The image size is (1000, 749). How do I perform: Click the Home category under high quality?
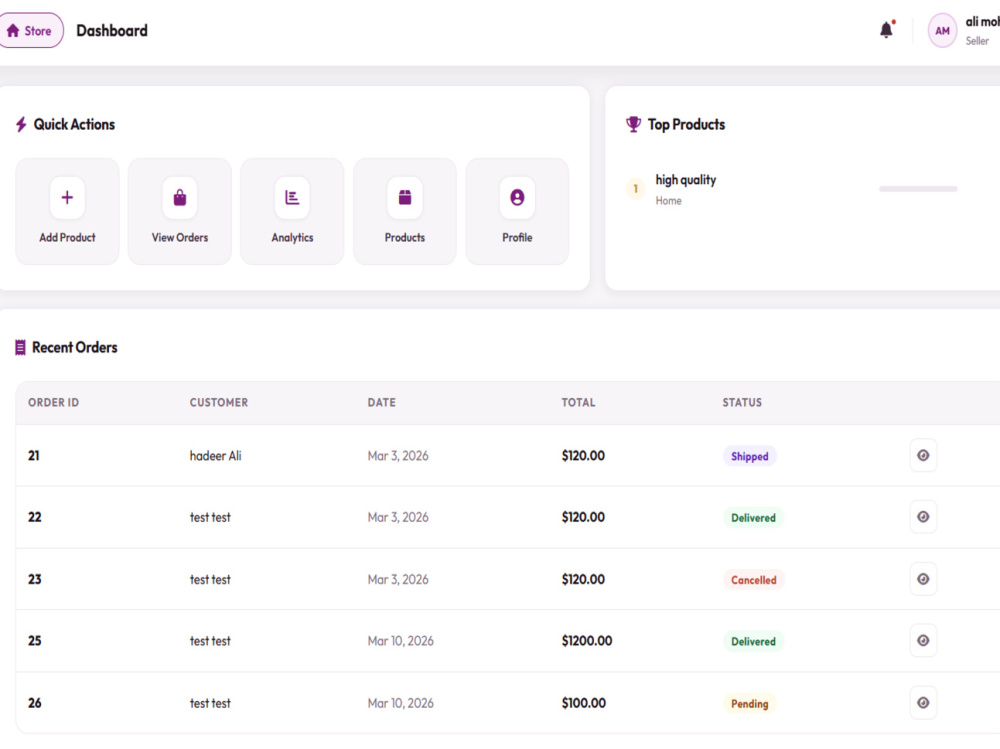(668, 201)
